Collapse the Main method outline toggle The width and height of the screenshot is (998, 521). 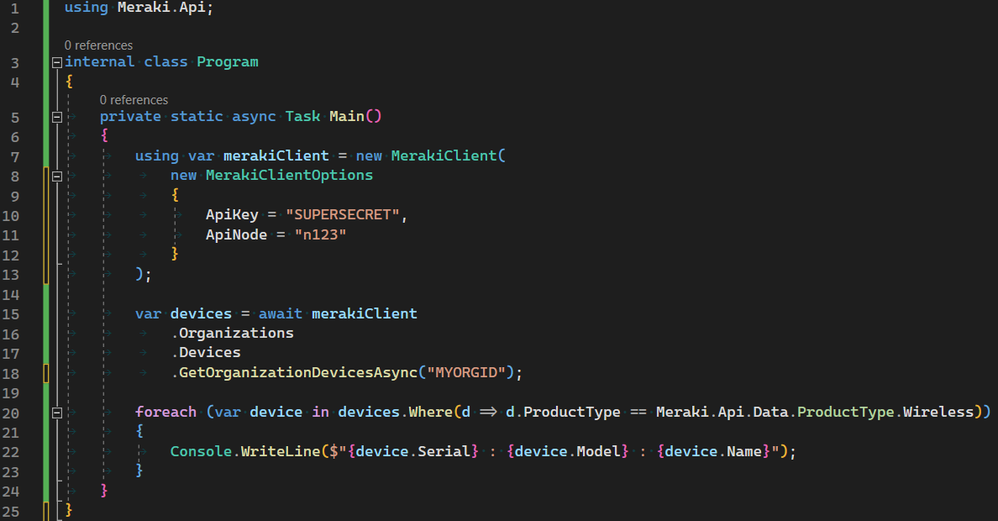(x=57, y=117)
